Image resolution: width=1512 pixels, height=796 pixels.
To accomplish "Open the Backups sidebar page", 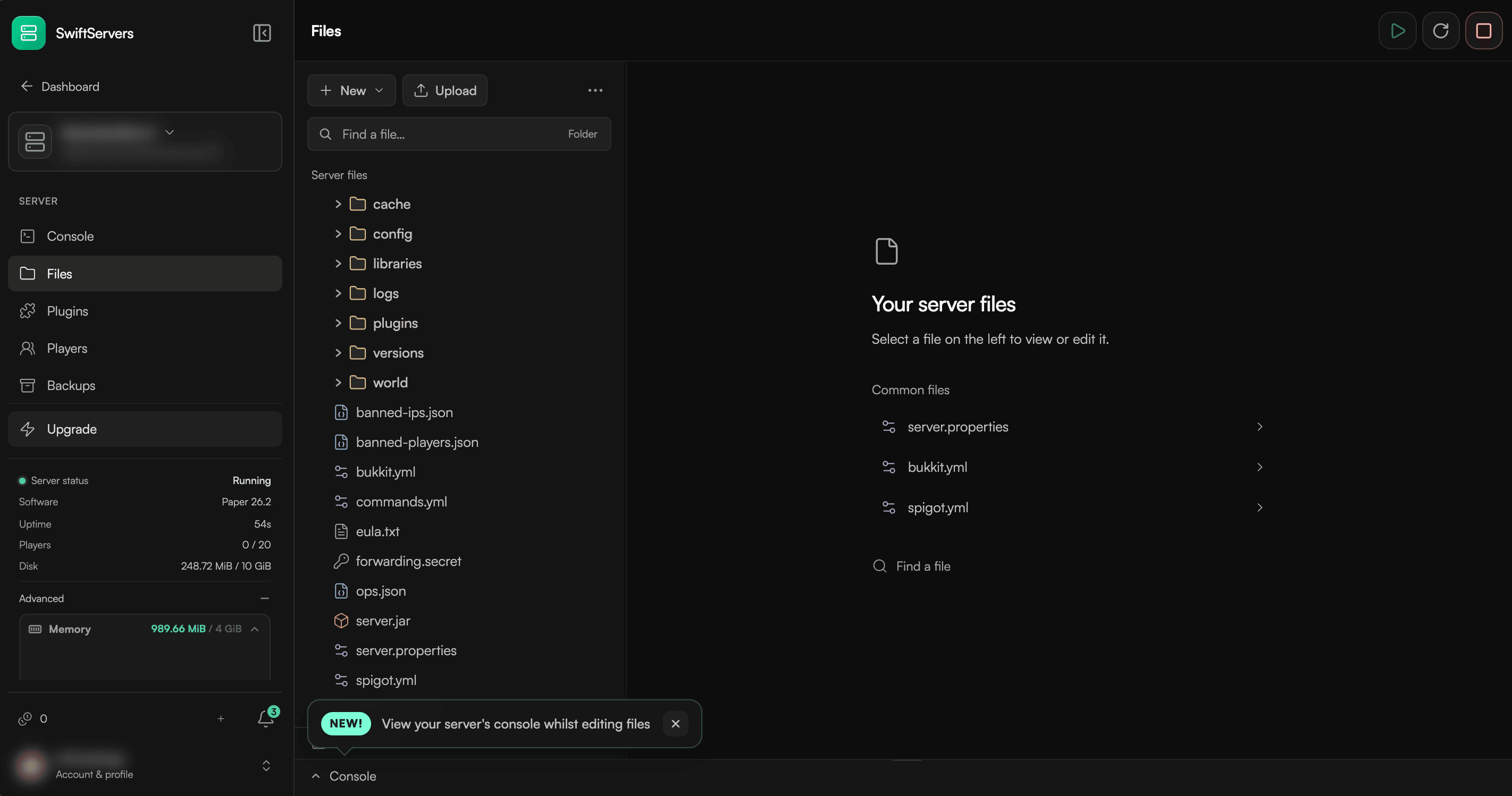I will (145, 386).
